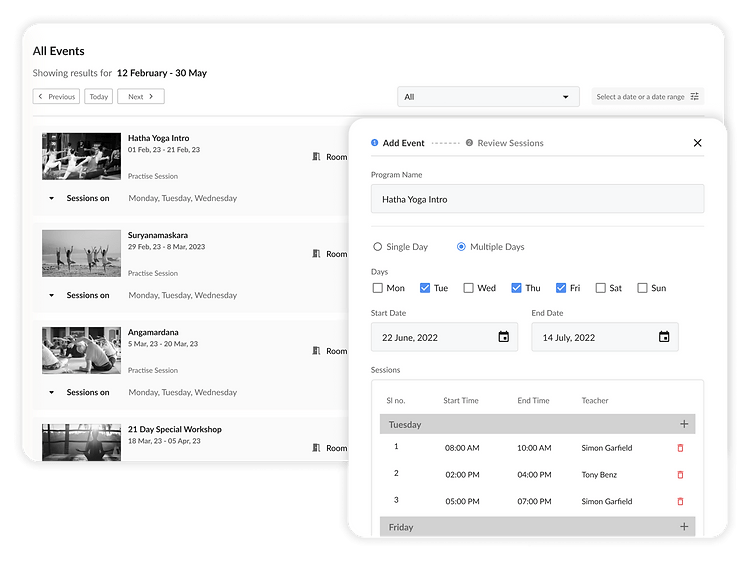Open the Start Date calendar picker icon
This screenshot has width=750, height=561.
(503, 337)
